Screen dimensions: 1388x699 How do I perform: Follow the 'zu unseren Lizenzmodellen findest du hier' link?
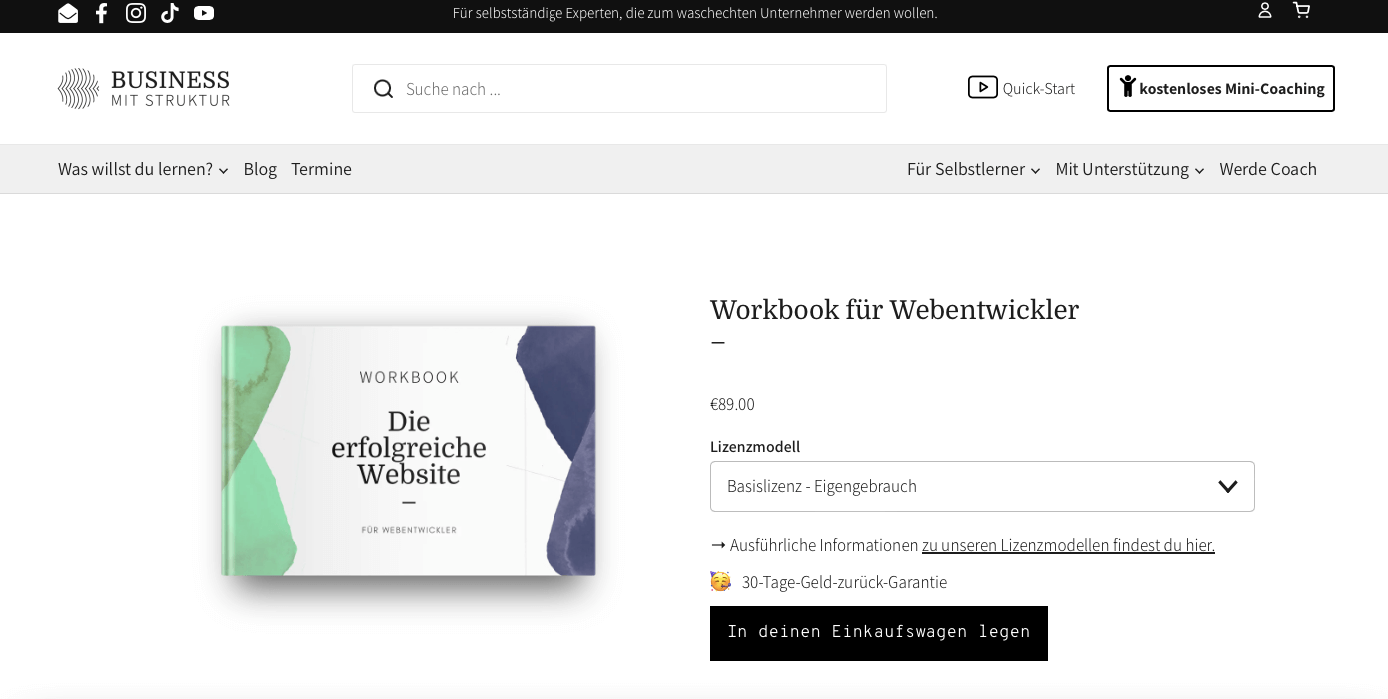coord(1068,545)
